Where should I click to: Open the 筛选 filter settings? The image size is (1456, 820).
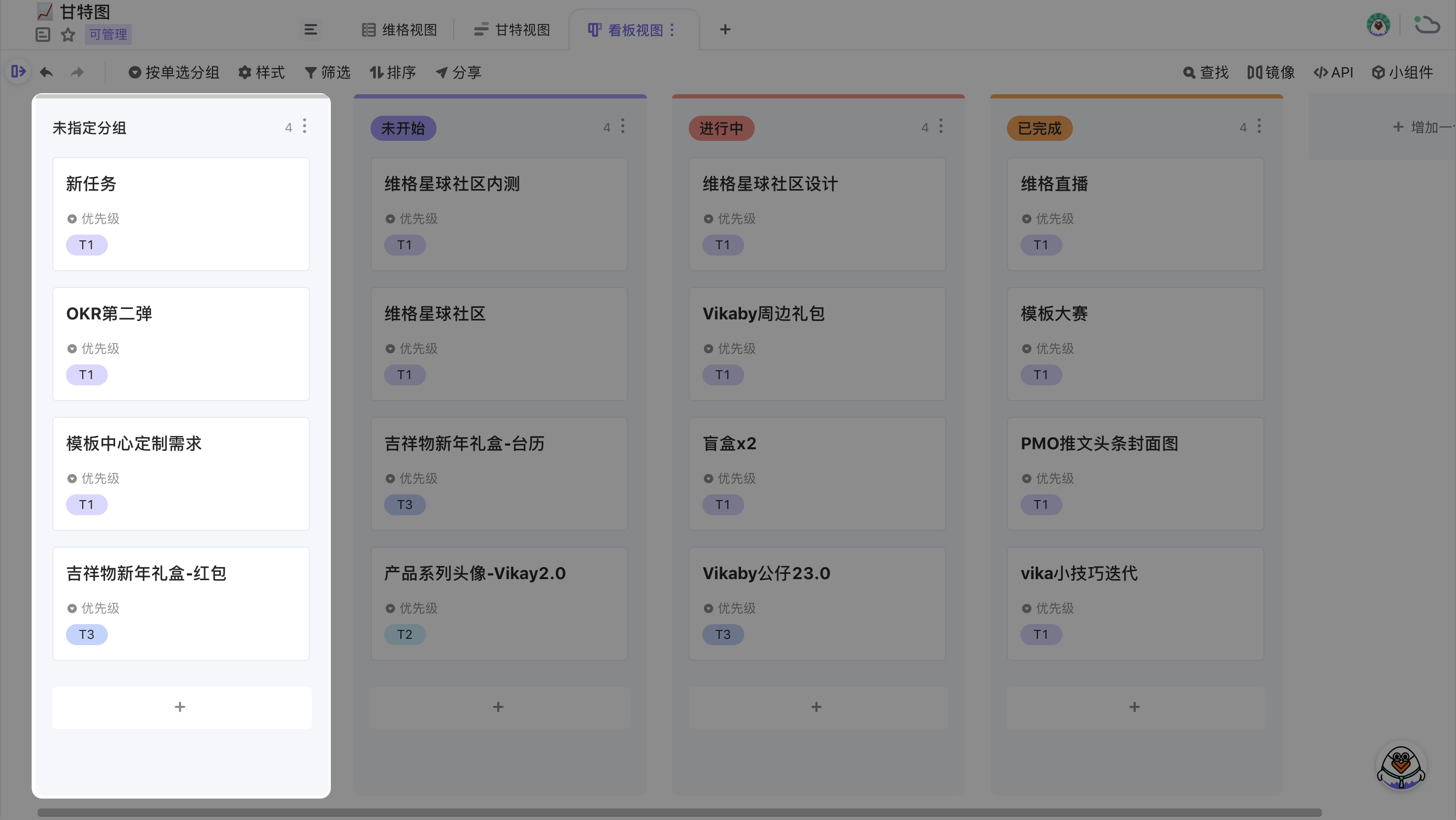(x=328, y=72)
